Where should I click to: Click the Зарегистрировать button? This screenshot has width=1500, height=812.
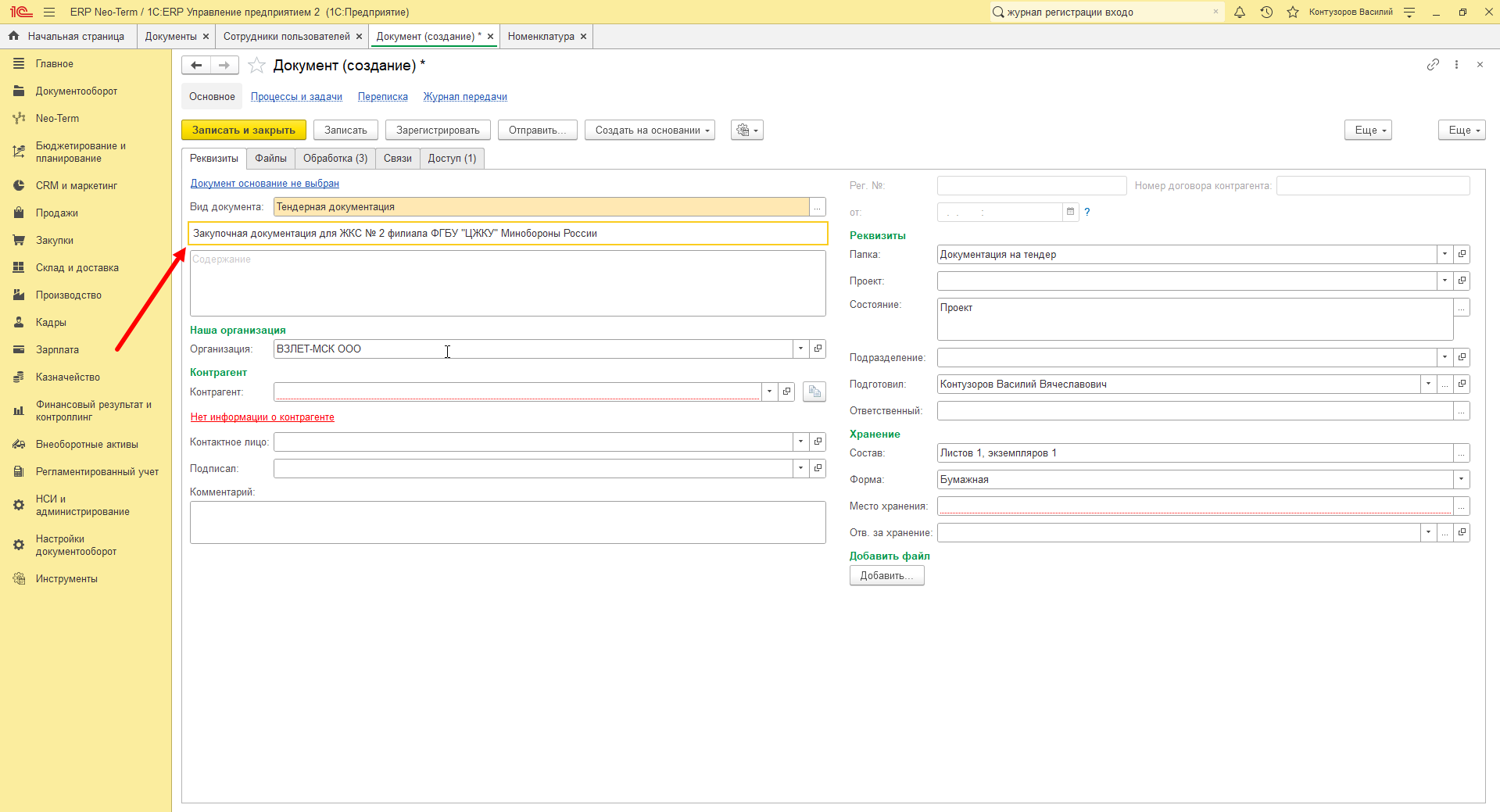click(438, 131)
